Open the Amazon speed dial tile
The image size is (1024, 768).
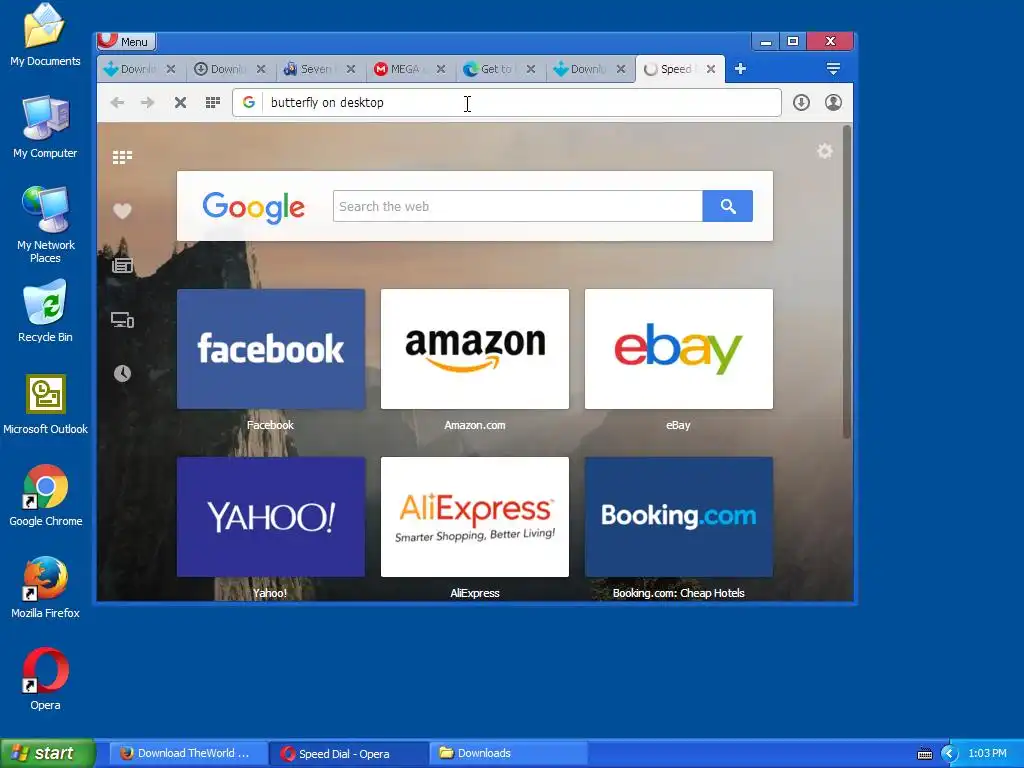475,349
